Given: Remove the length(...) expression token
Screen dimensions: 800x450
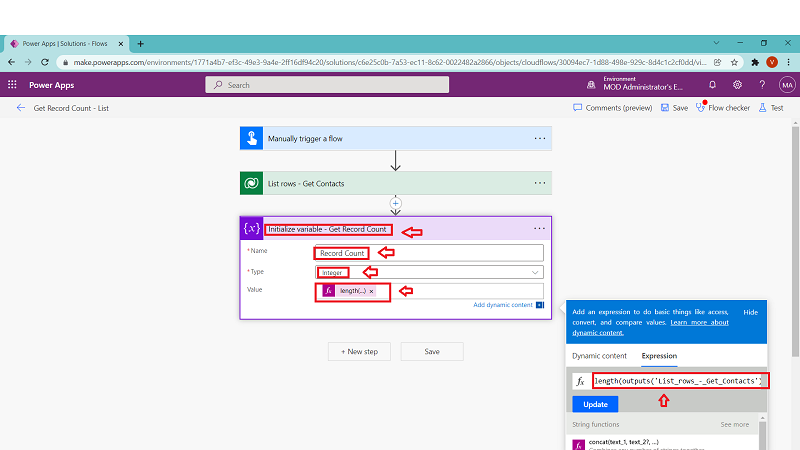Looking at the screenshot, I should tap(371, 291).
